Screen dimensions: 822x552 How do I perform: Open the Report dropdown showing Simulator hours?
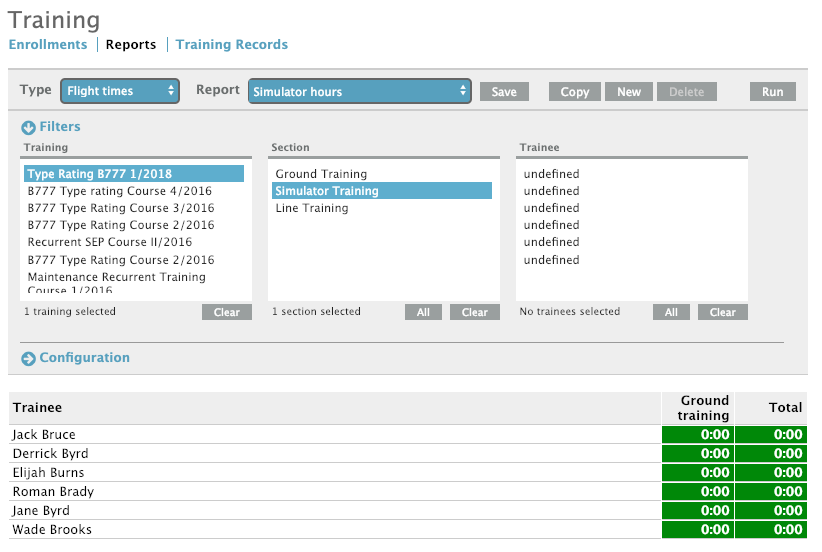[360, 91]
